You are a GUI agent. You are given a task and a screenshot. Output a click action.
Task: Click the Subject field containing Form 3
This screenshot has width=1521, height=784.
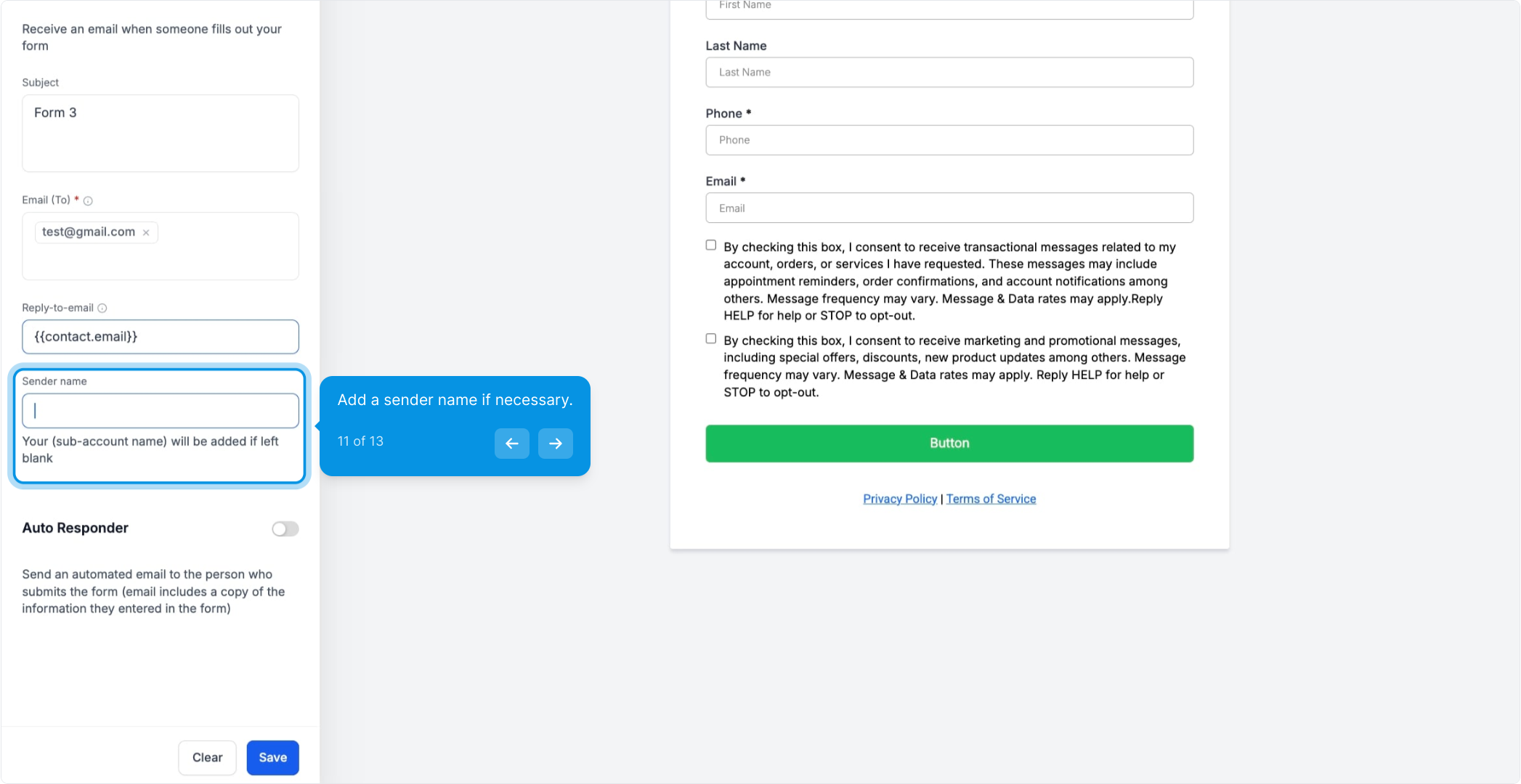coord(161,134)
